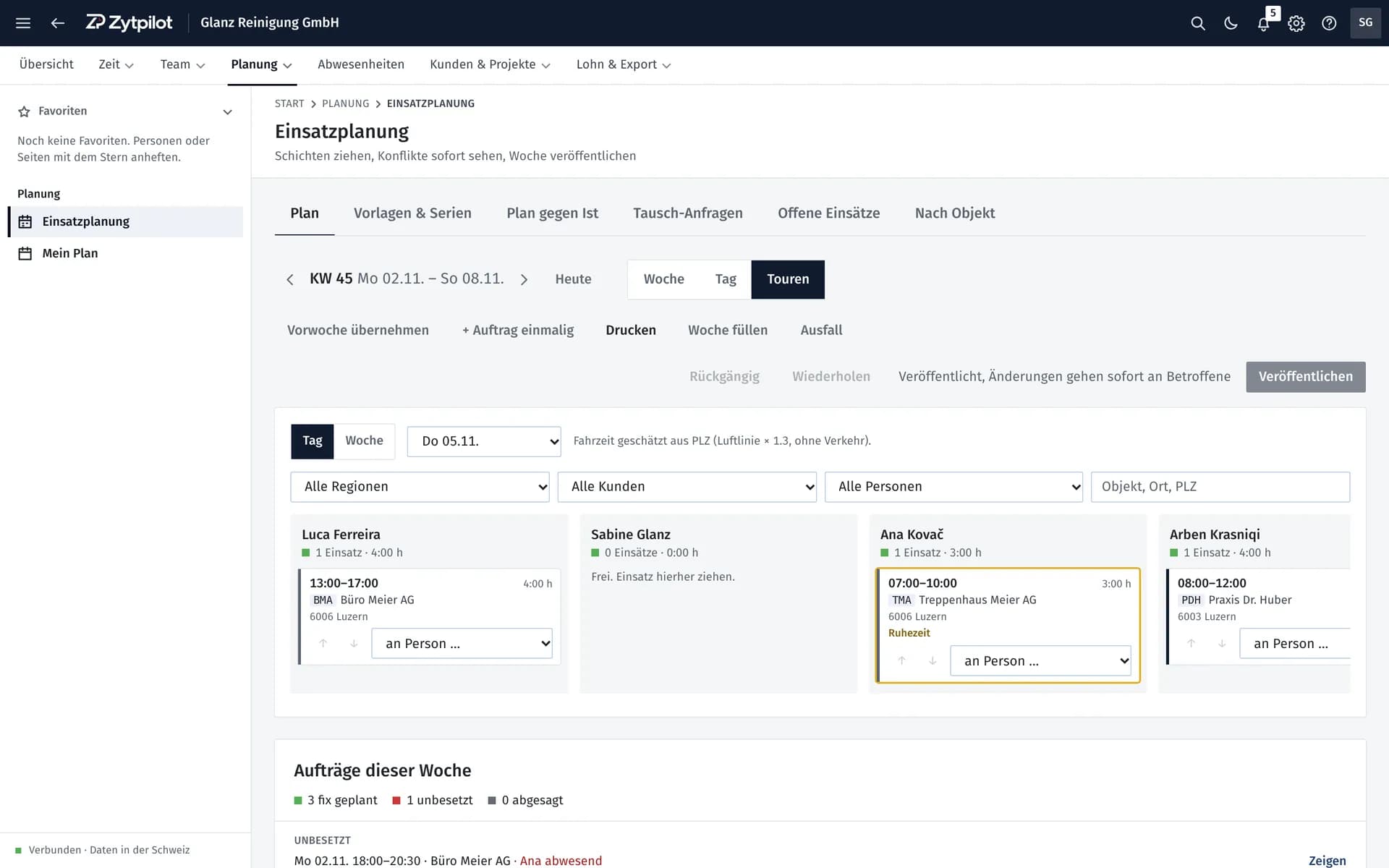Viewport: 1389px width, 868px height.
Task: Open 'an Person' dropdown on Ana Kovač's shift
Action: point(1040,661)
